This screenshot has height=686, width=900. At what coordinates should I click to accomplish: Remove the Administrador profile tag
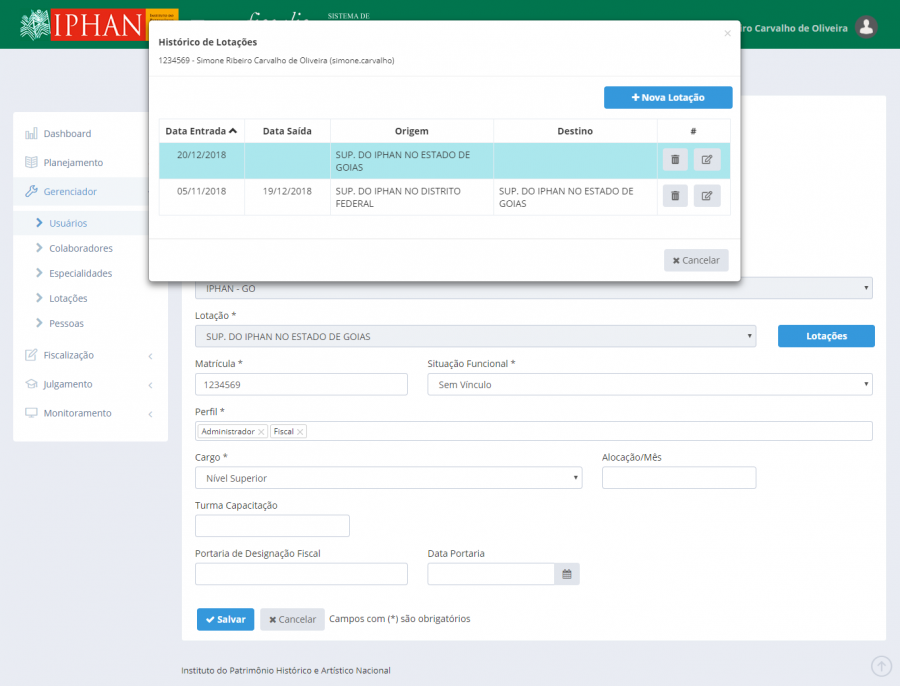click(261, 432)
